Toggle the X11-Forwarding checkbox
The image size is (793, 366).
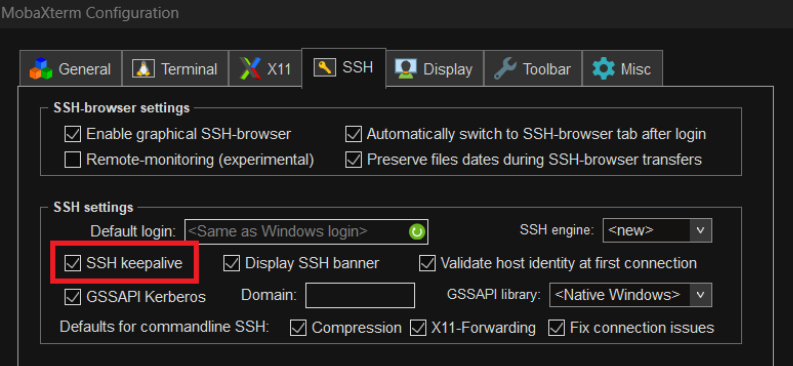[418, 328]
